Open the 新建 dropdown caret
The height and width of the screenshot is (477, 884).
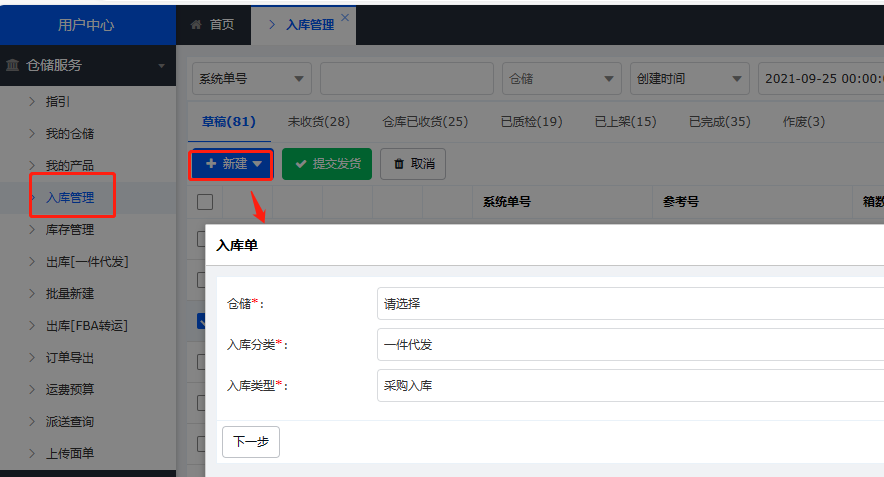click(x=258, y=164)
